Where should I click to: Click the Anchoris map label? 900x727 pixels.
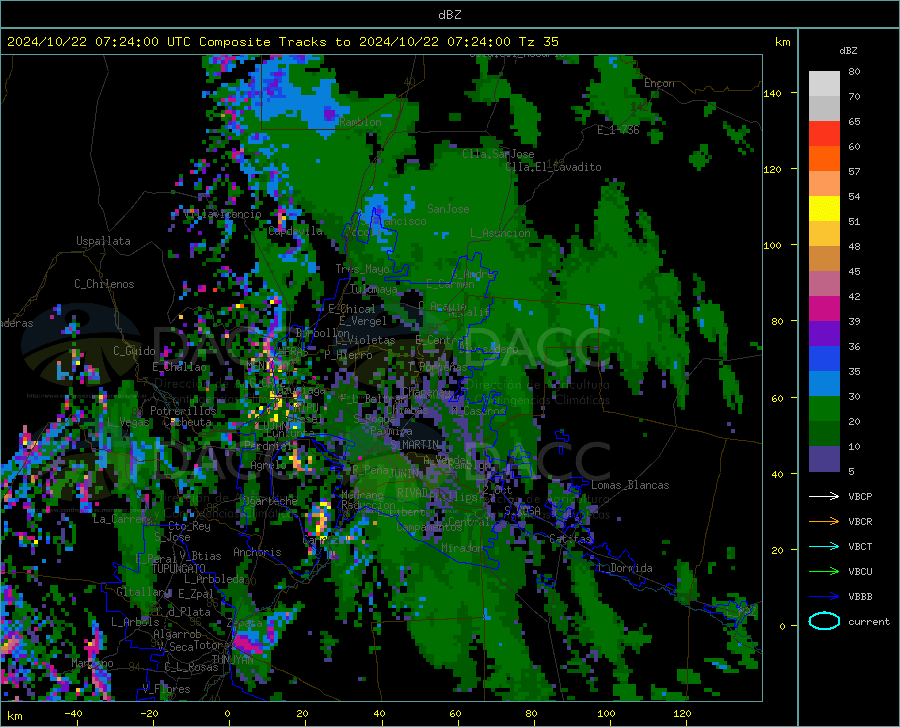click(x=257, y=552)
